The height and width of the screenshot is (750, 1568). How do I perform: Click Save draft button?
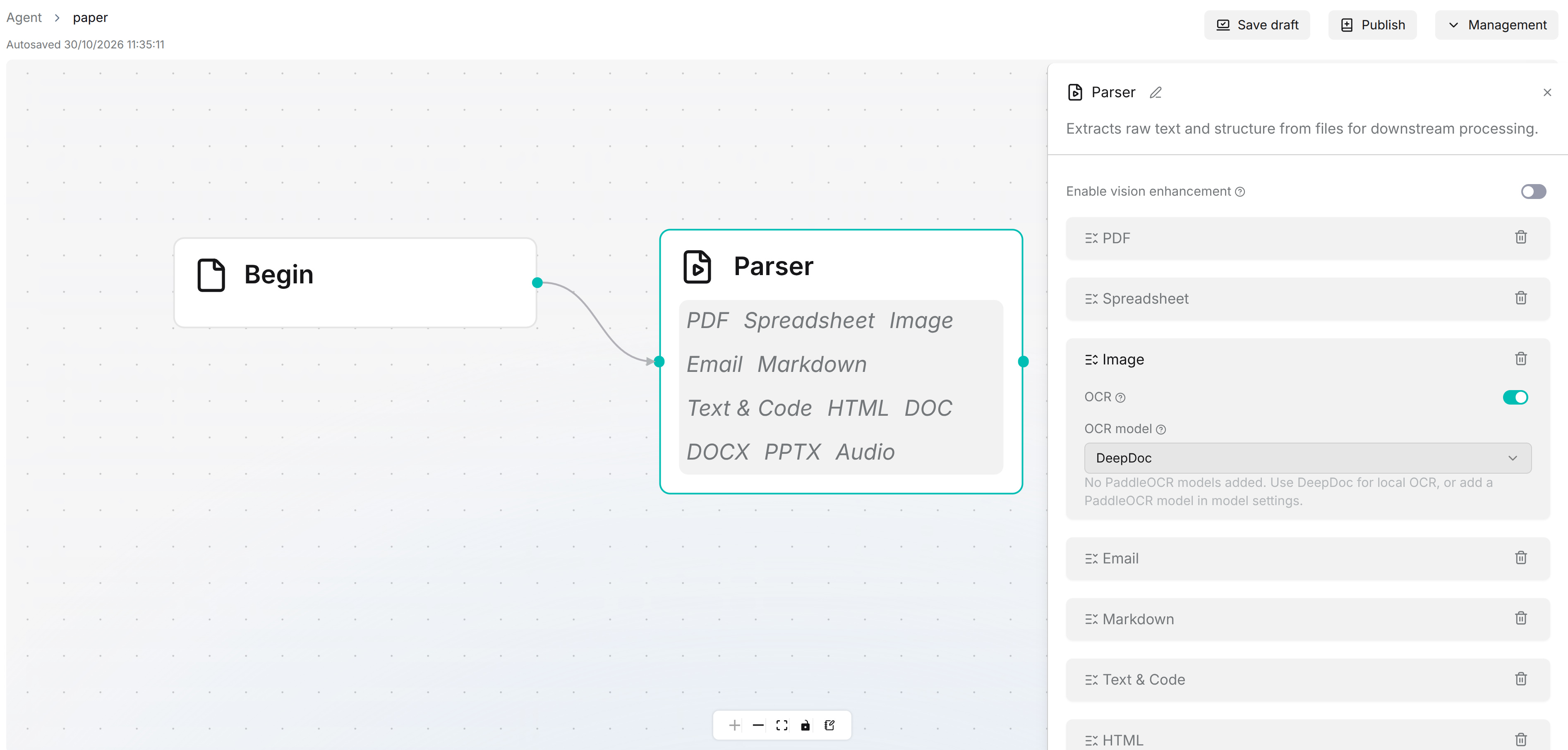[1257, 25]
